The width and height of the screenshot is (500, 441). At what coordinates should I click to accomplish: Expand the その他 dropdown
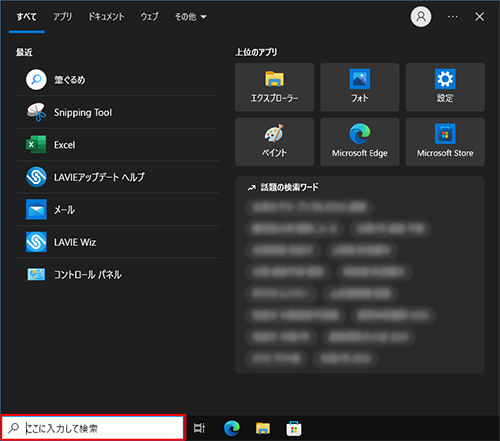(x=191, y=17)
